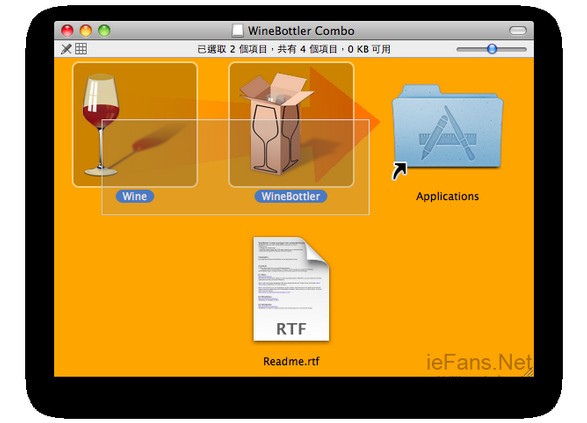The height and width of the screenshot is (423, 587).
Task: Minimize the window with the yellow button
Action: pyautogui.click(x=86, y=30)
